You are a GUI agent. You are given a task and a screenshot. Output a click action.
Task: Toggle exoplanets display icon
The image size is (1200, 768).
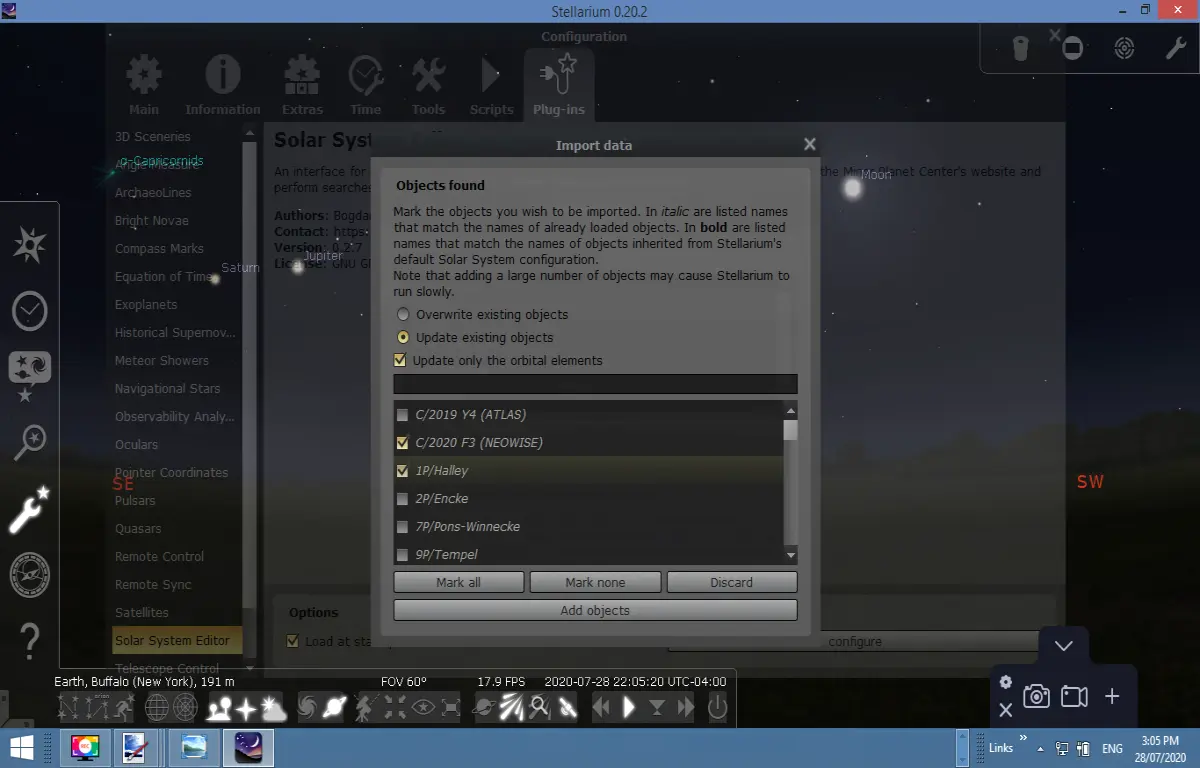click(483, 708)
